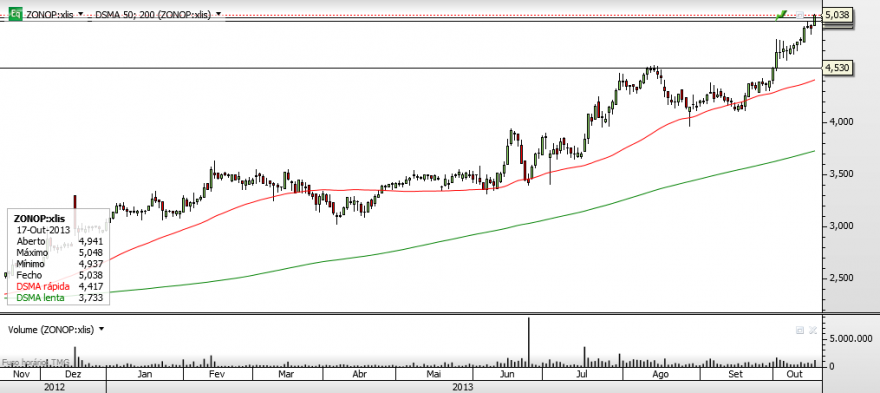Image resolution: width=880 pixels, height=393 pixels.
Task: Click the 'Fuso horário: TMG' timezone label
Action: pos(36,363)
